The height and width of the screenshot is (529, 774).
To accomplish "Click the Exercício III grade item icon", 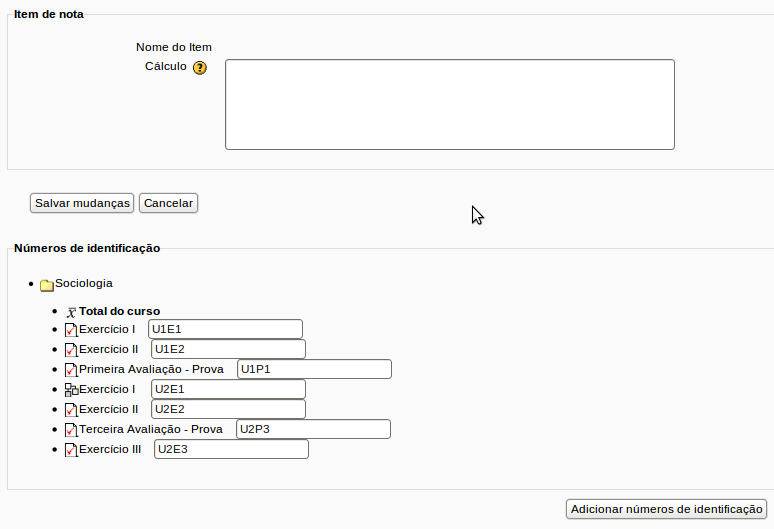I will click(x=71, y=450).
